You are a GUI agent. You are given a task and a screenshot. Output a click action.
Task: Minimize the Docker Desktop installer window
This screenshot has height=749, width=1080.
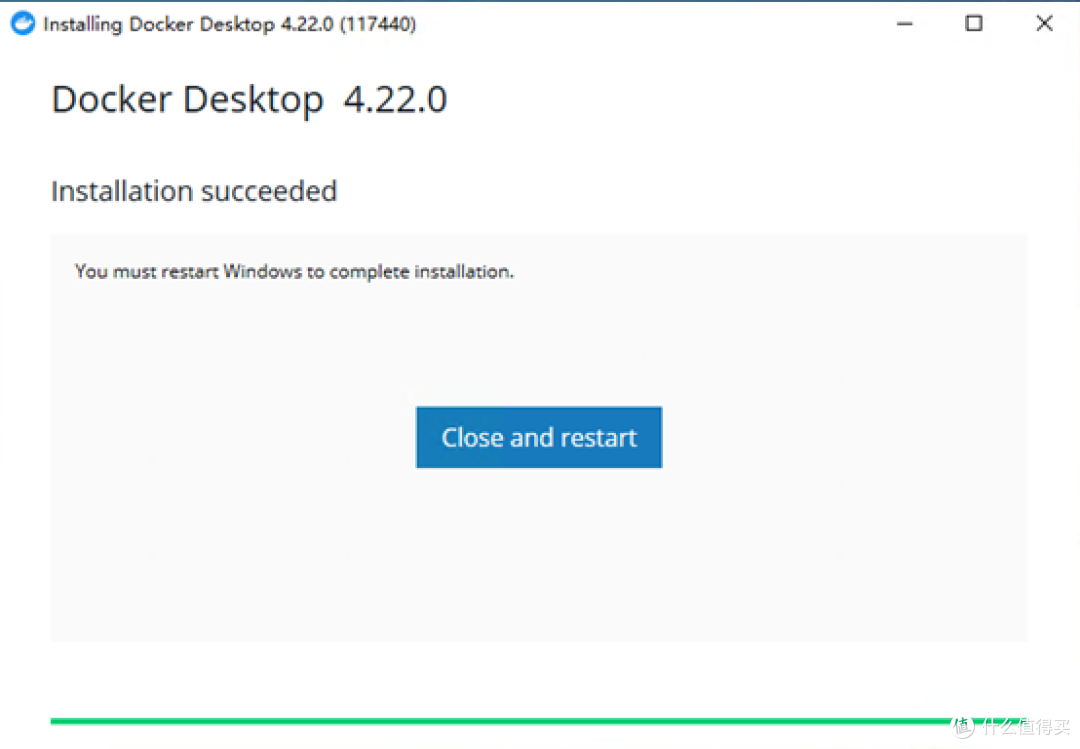click(904, 23)
